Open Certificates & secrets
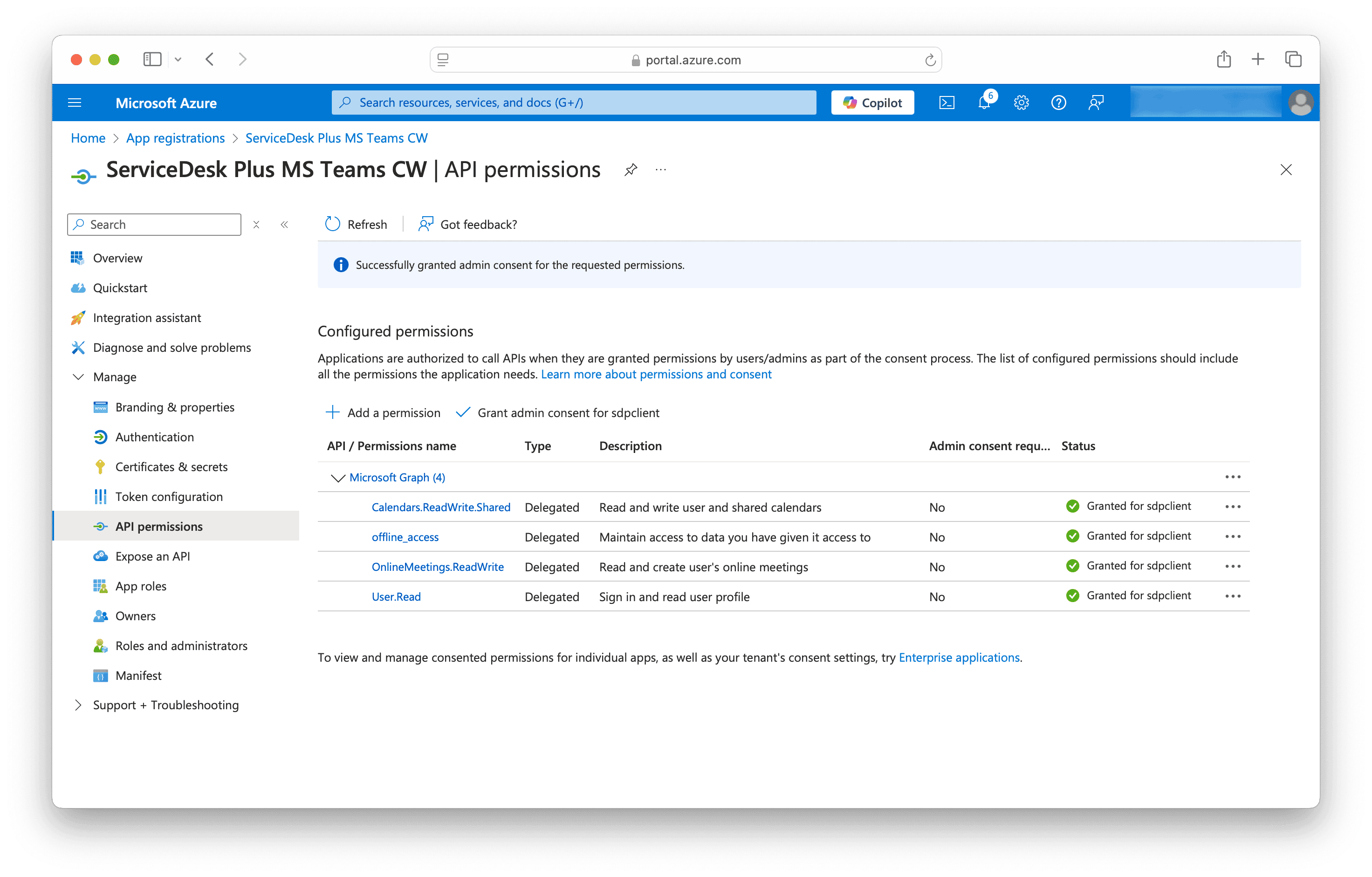The width and height of the screenshot is (1372, 877). [x=171, y=467]
